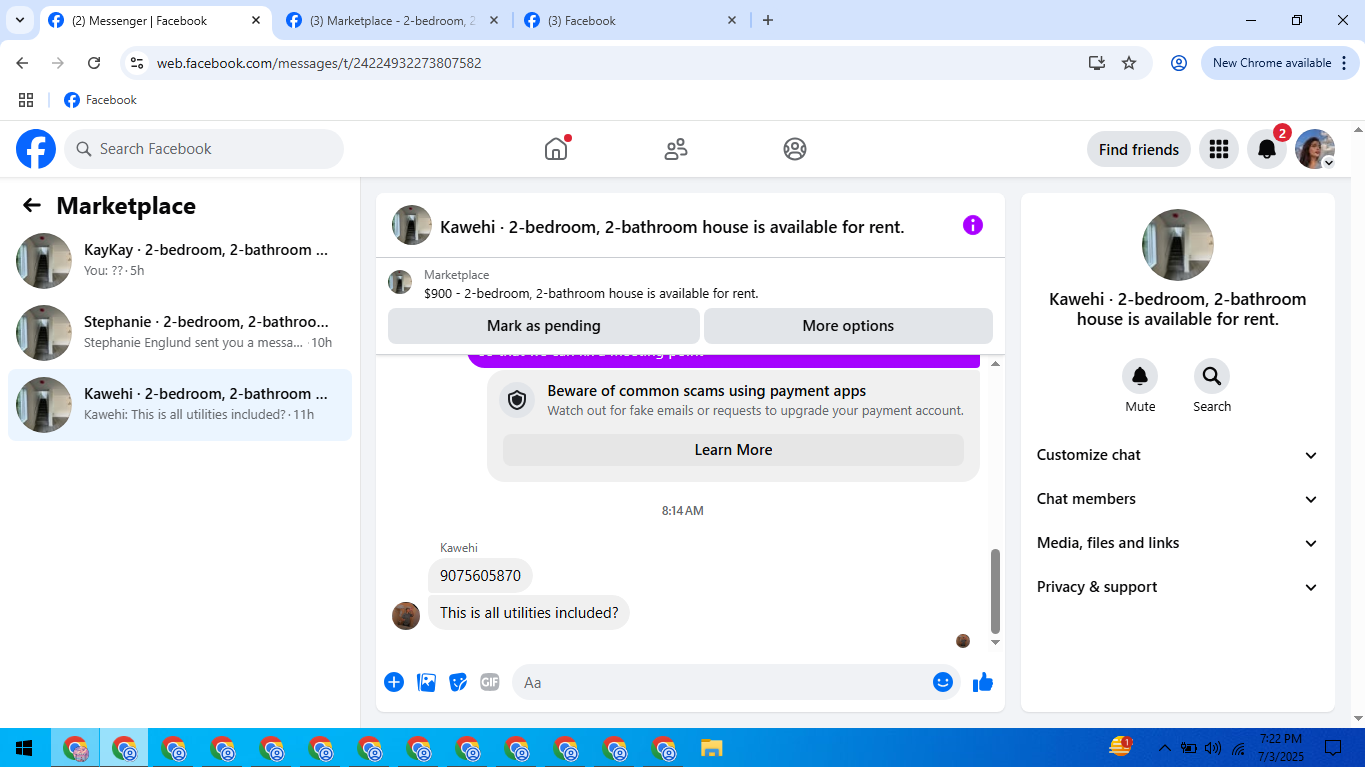Bookmark this page with the star icon
The image size is (1365, 767).
(x=1129, y=63)
